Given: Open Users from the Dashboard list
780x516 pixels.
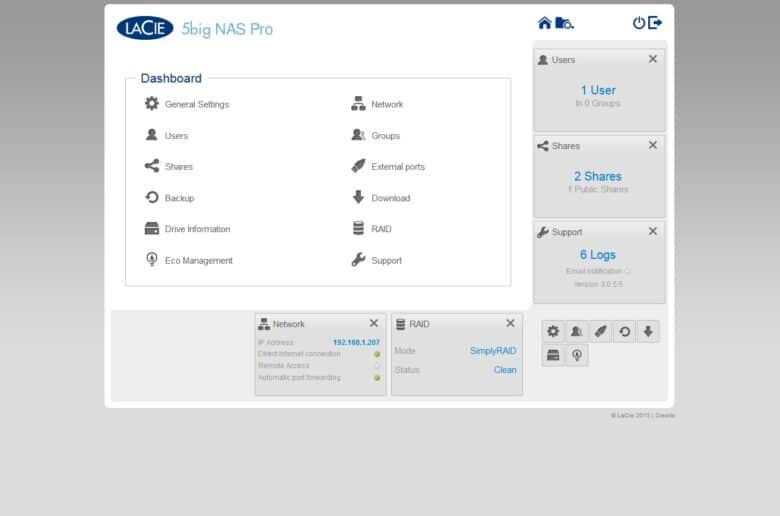Looking at the screenshot, I should [x=167, y=135].
